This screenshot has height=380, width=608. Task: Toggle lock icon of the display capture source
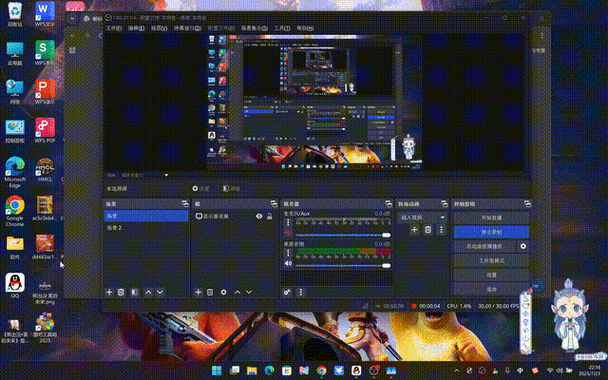[269, 216]
